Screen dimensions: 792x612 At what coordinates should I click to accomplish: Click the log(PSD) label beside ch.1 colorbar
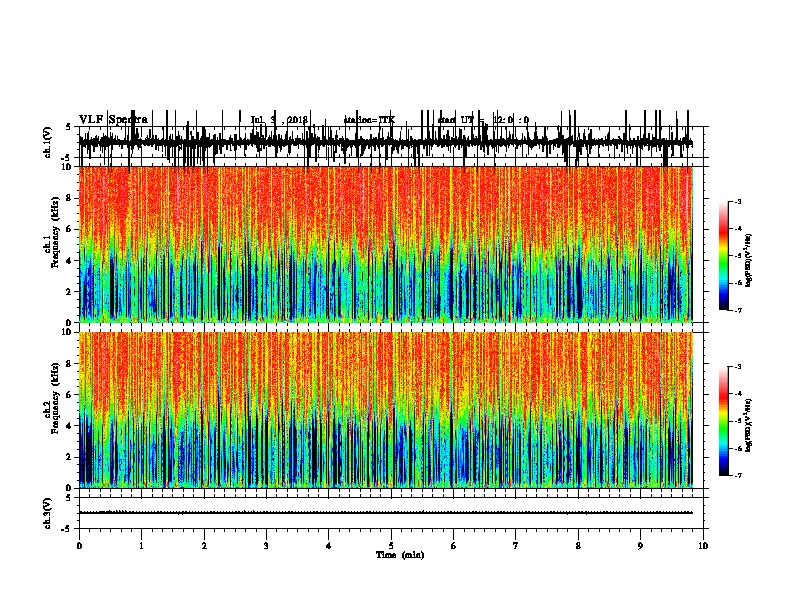(x=749, y=261)
